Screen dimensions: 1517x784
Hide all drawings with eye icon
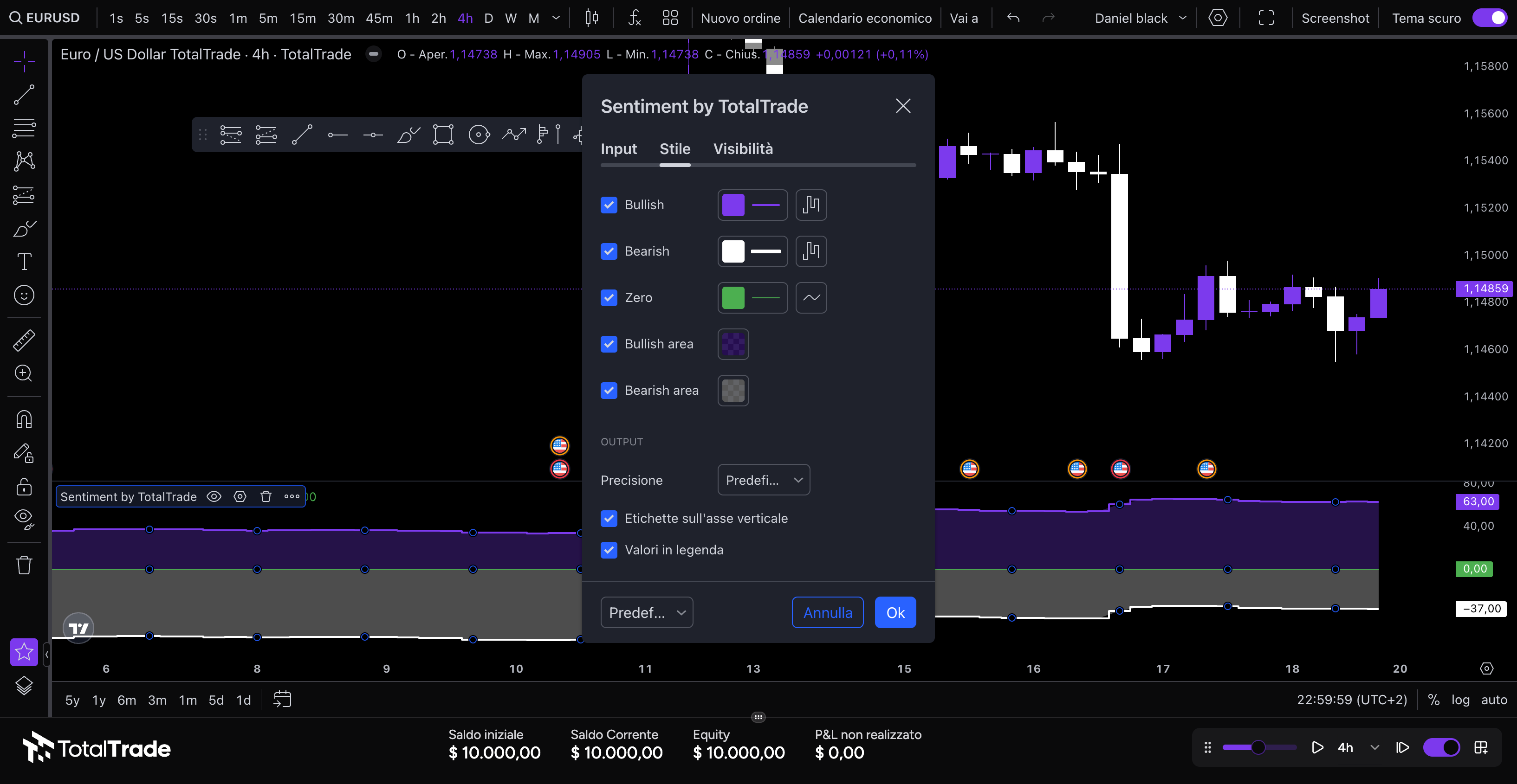pyautogui.click(x=24, y=519)
